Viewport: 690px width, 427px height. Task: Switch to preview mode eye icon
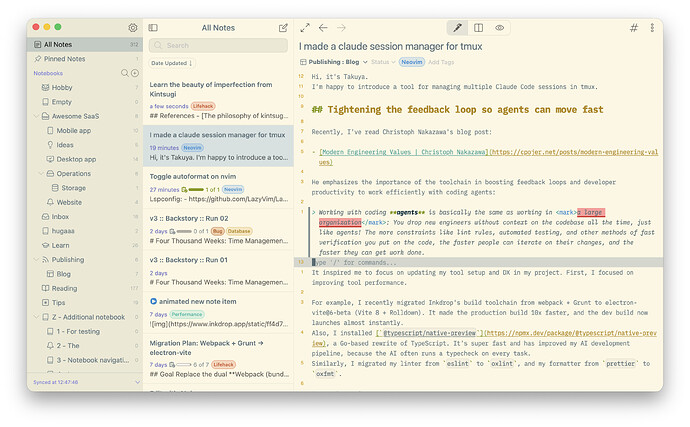(x=499, y=28)
